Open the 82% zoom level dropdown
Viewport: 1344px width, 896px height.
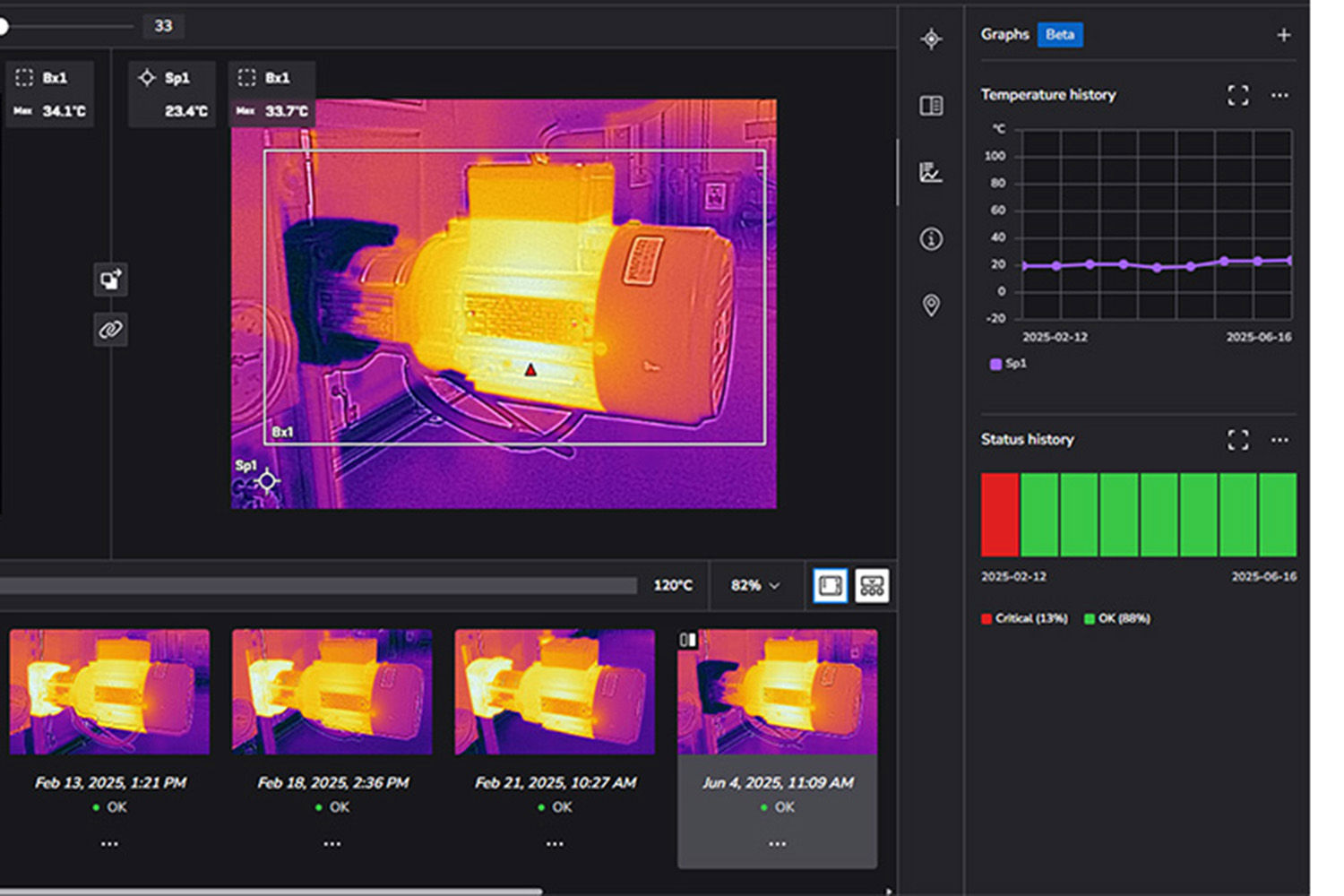tap(754, 586)
